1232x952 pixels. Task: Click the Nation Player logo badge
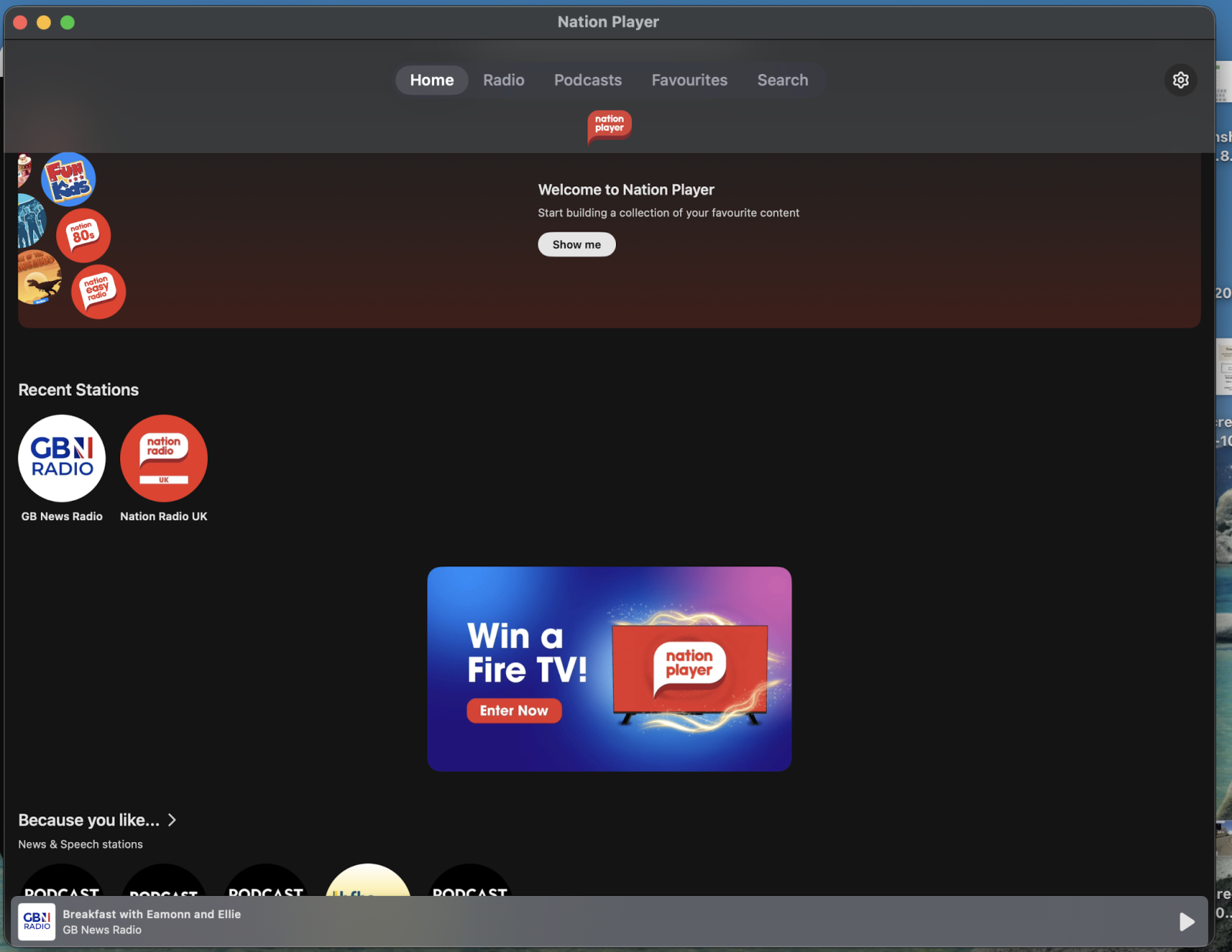click(609, 125)
